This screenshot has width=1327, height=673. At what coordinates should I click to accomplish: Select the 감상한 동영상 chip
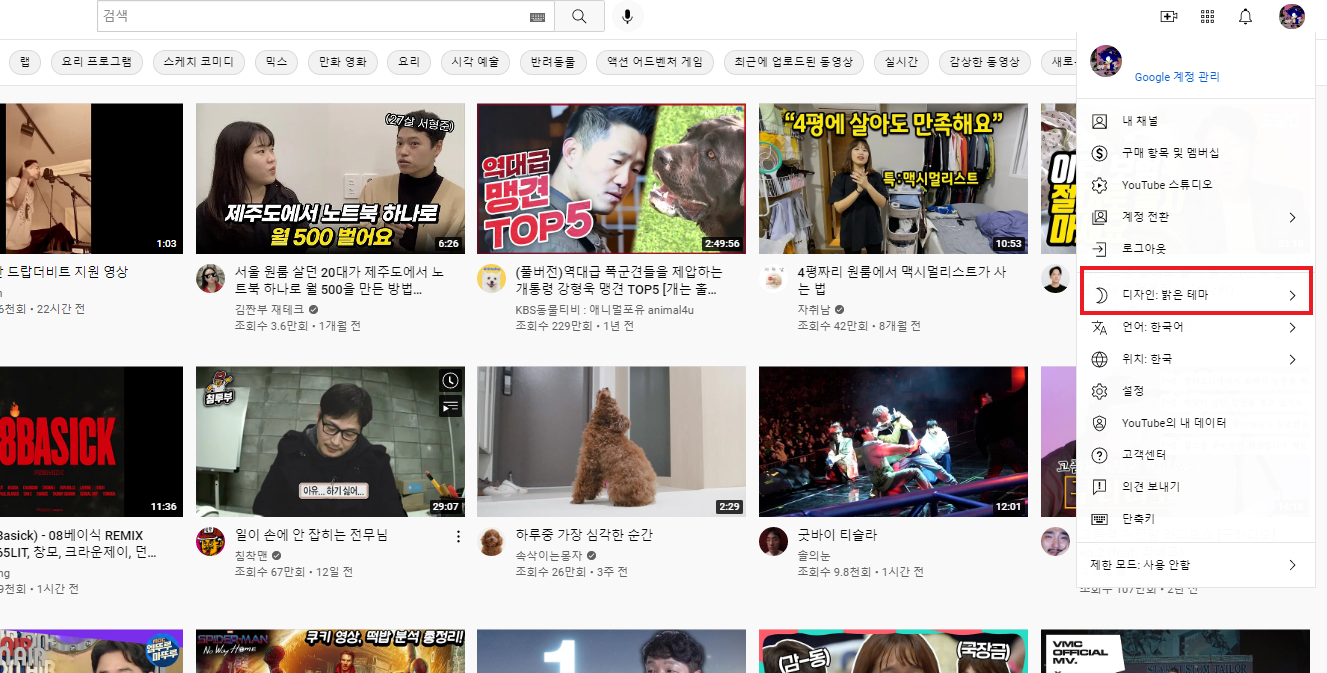coord(985,62)
